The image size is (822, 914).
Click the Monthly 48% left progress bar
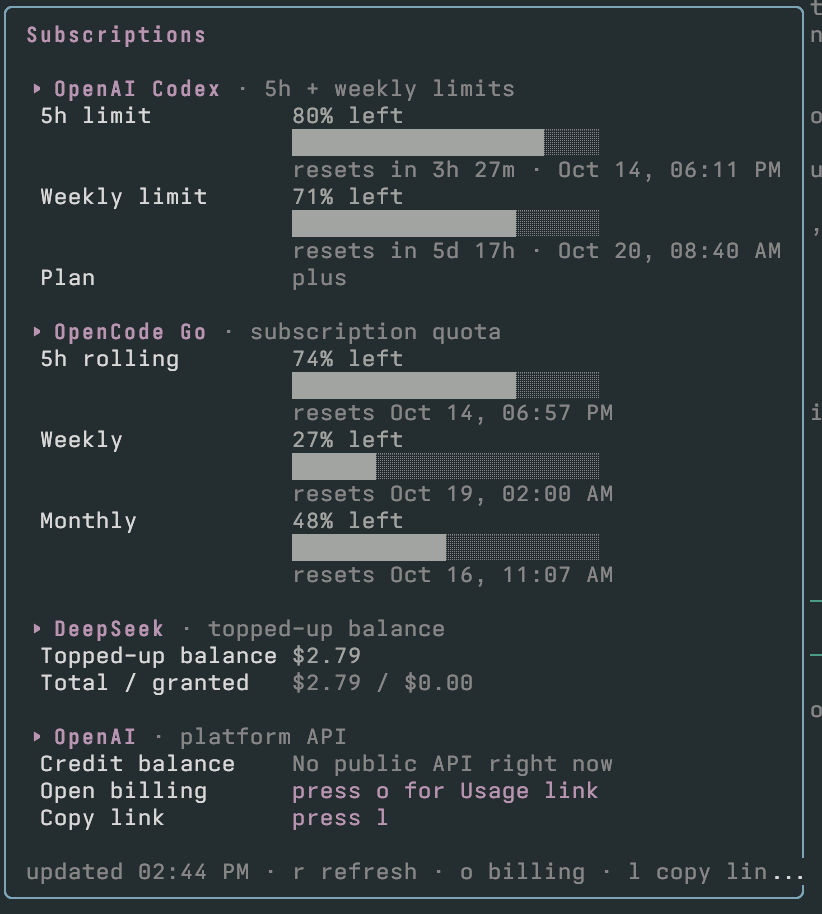click(x=445, y=547)
